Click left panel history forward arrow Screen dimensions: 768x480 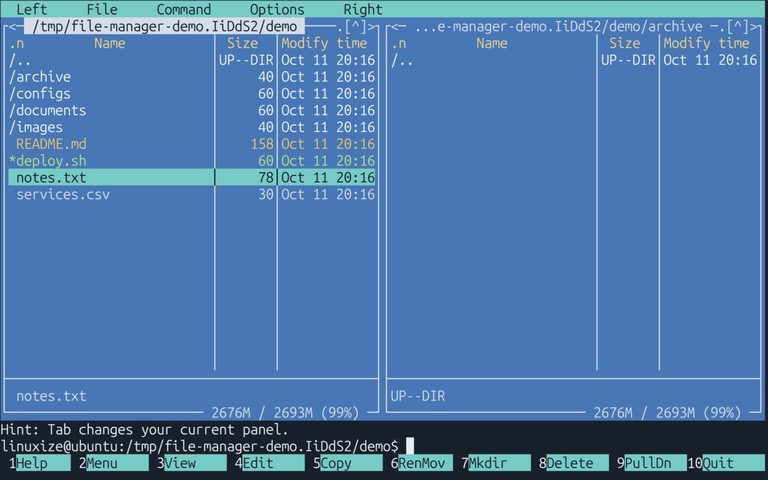(371, 26)
